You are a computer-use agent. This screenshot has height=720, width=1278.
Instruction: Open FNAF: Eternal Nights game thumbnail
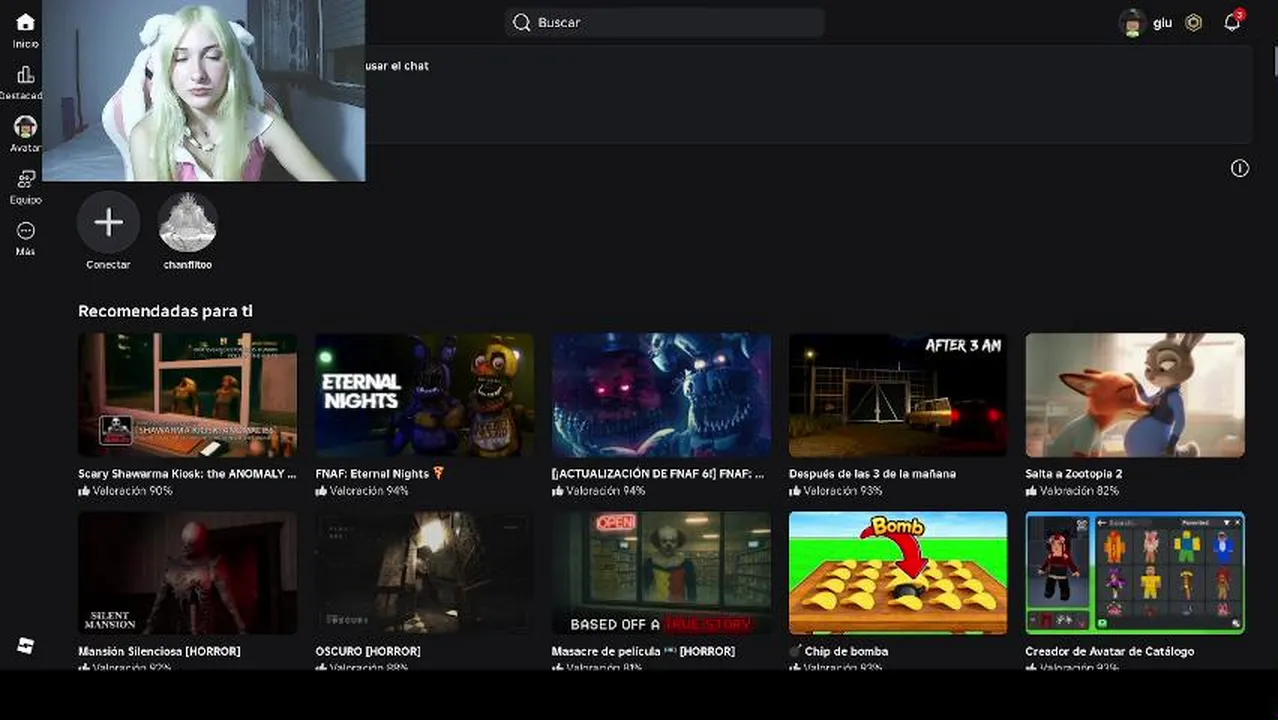(x=424, y=395)
